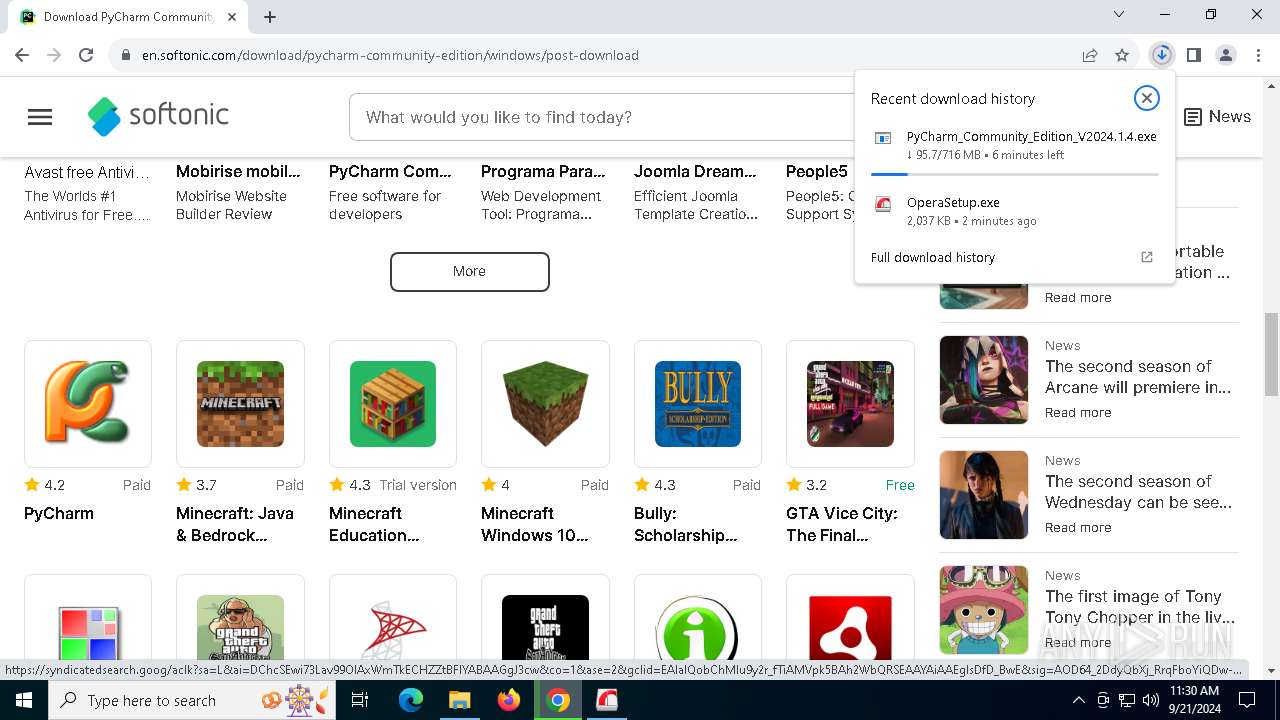1280x720 pixels.
Task: Open the Bully Scholarship Edition icon
Action: (698, 403)
